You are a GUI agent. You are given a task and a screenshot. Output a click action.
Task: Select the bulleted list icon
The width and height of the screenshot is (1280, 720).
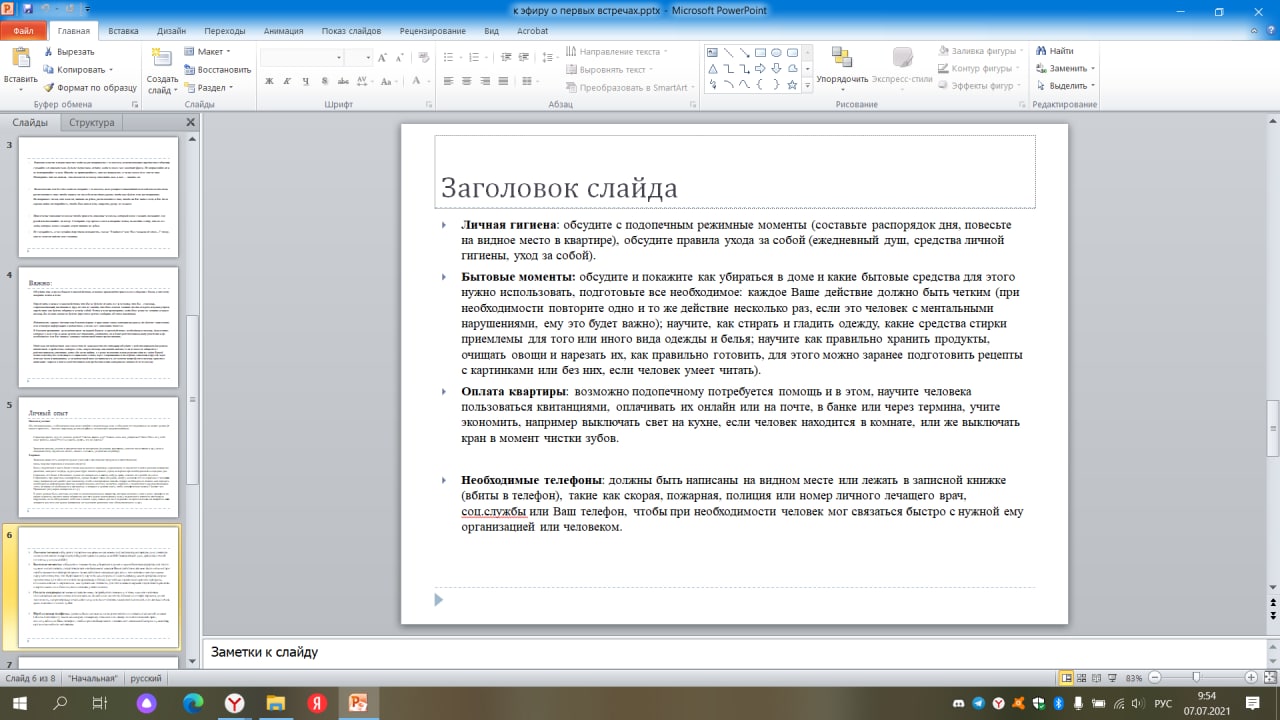(x=449, y=56)
